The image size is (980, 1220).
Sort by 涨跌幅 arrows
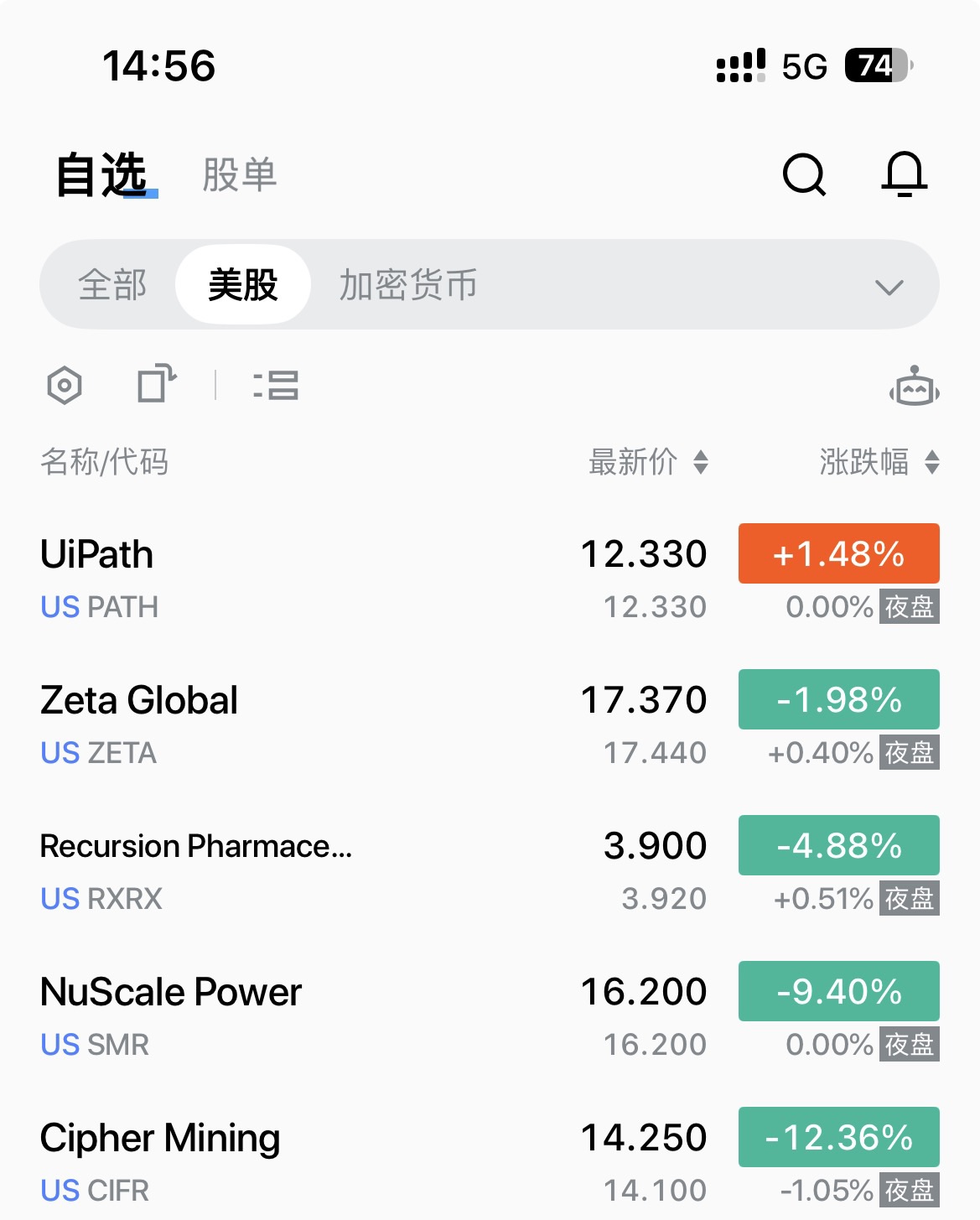(931, 462)
